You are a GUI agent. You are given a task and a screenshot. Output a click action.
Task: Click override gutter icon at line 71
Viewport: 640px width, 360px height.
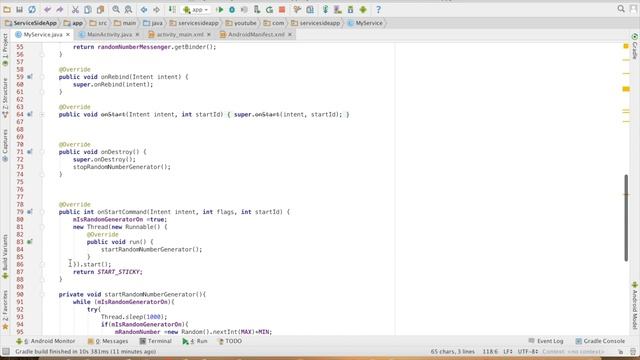pos(30,152)
